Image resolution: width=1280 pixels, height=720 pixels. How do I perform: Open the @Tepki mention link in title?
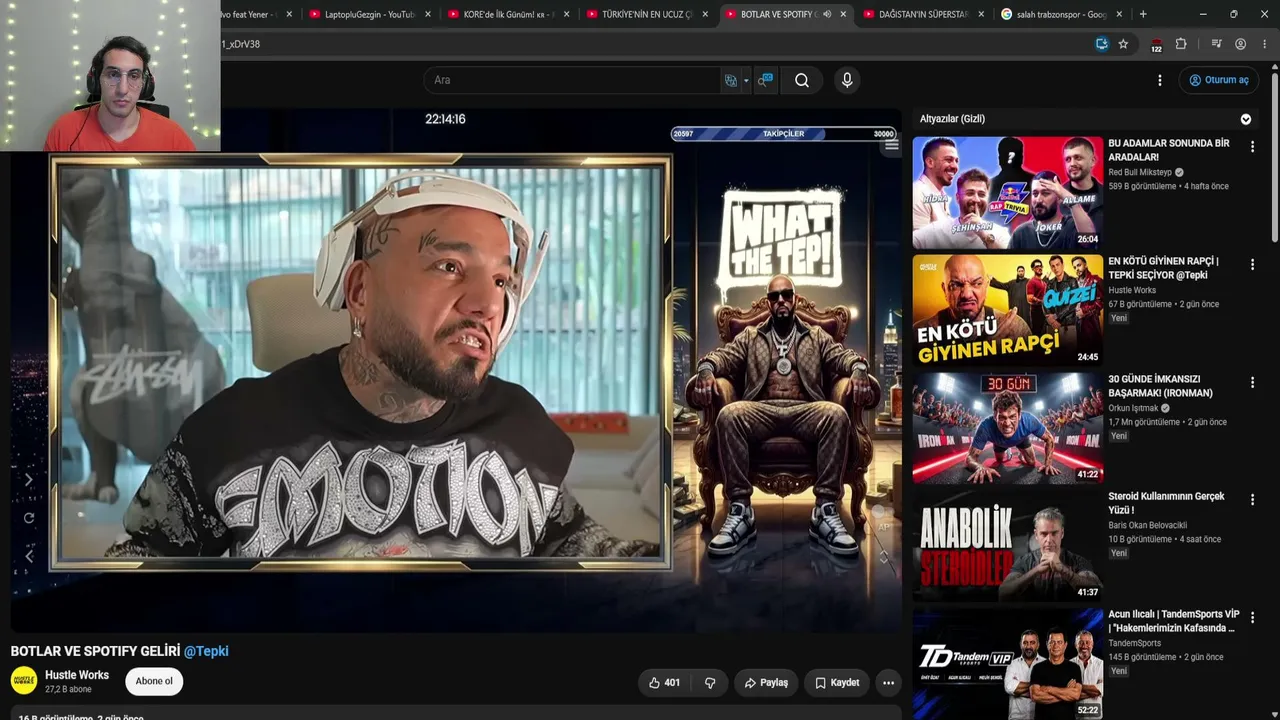click(206, 651)
